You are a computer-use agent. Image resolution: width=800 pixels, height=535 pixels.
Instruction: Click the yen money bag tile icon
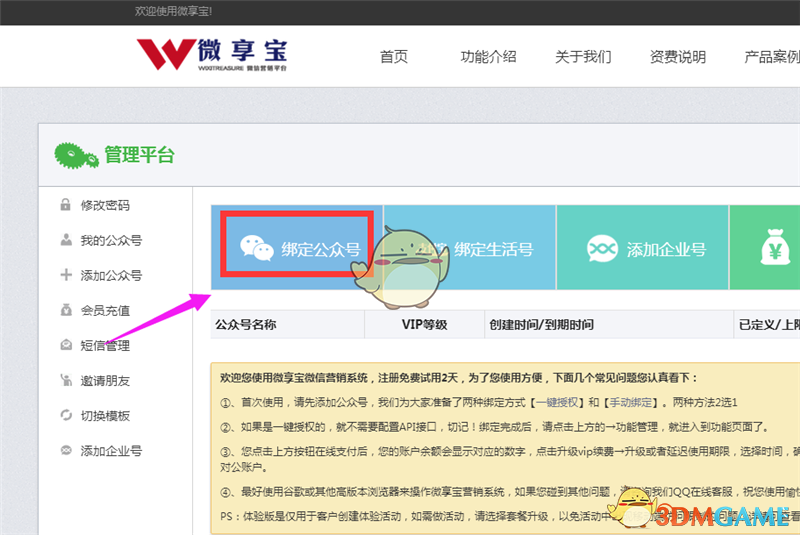(775, 247)
